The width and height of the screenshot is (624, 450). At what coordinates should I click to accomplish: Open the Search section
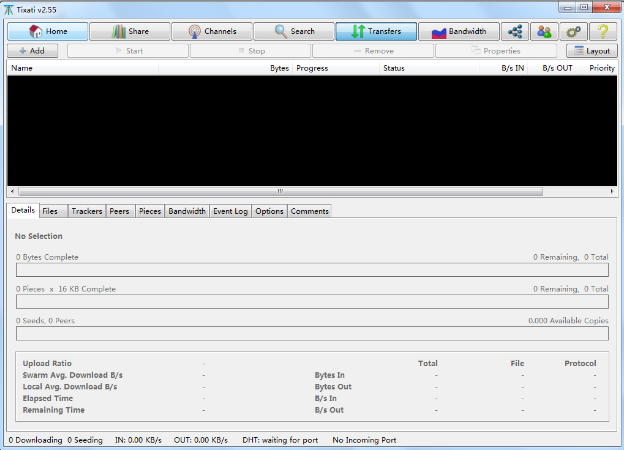tap(292, 31)
